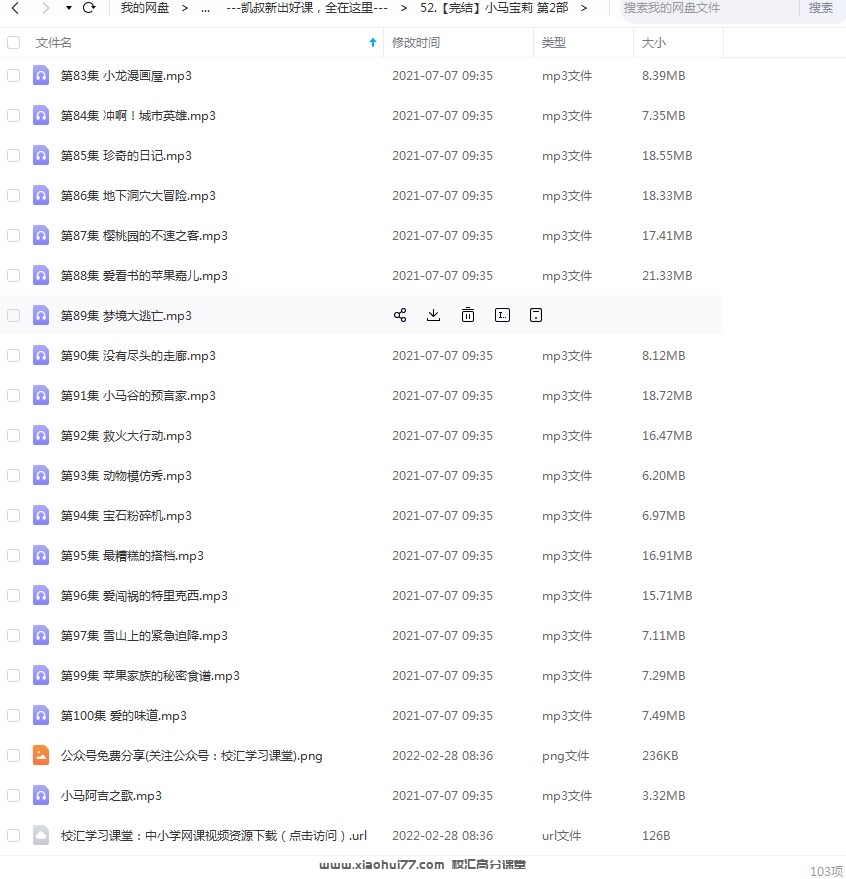This screenshot has height=879, width=846.
Task: Sort by 大小 column header
Action: point(654,43)
